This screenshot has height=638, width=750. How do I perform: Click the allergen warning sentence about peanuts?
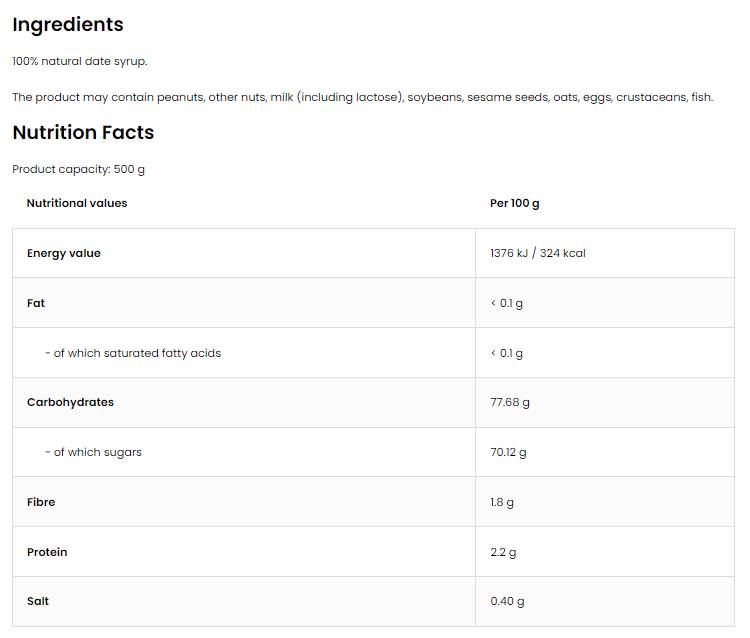point(362,97)
